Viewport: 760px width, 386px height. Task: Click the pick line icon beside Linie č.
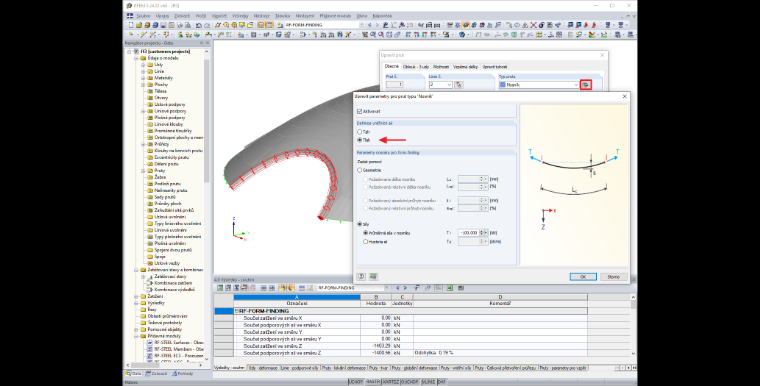click(x=459, y=85)
